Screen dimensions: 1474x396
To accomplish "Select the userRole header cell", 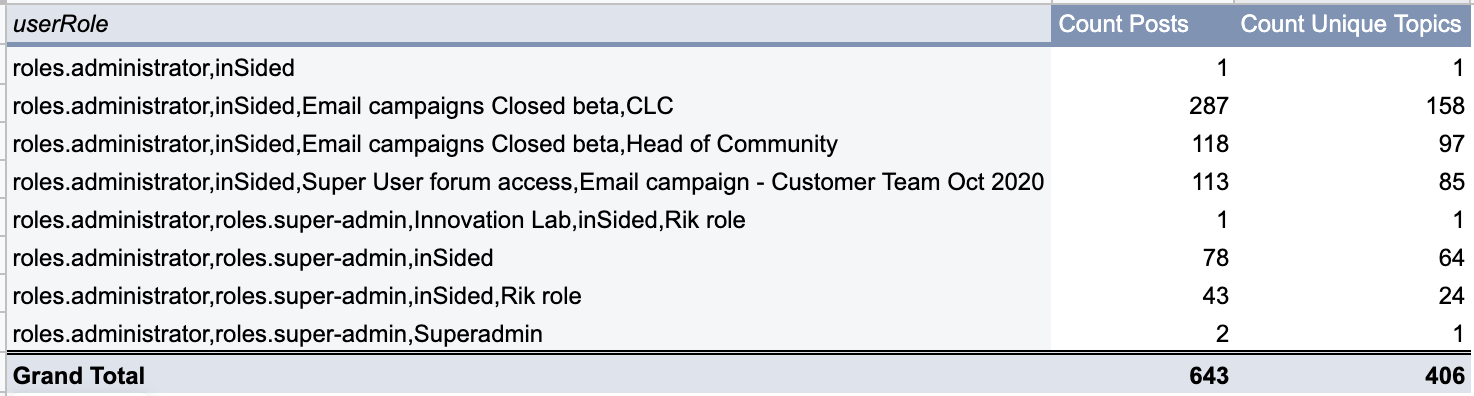I will coord(528,24).
